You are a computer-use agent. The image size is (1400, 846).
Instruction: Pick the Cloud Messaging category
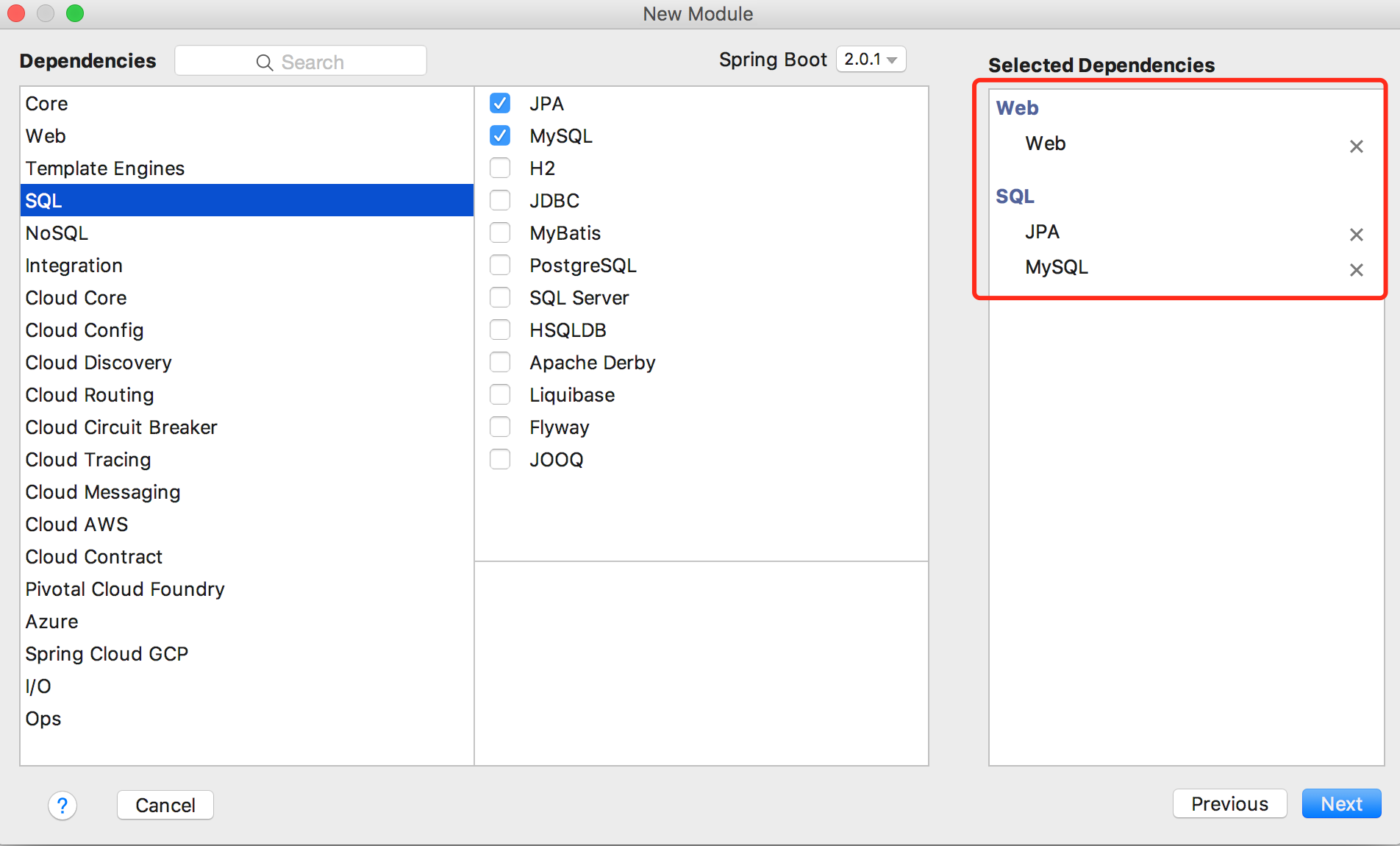tap(247, 491)
